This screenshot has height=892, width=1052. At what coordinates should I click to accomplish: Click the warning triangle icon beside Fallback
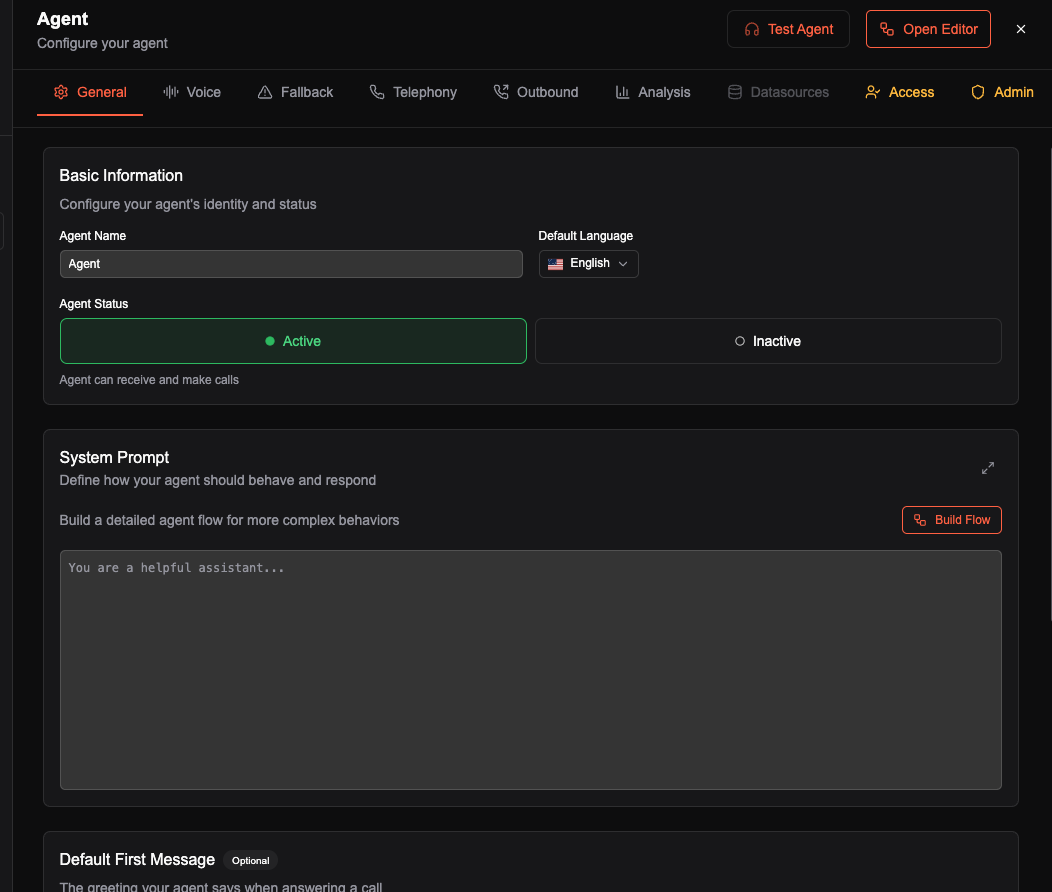pyautogui.click(x=265, y=92)
